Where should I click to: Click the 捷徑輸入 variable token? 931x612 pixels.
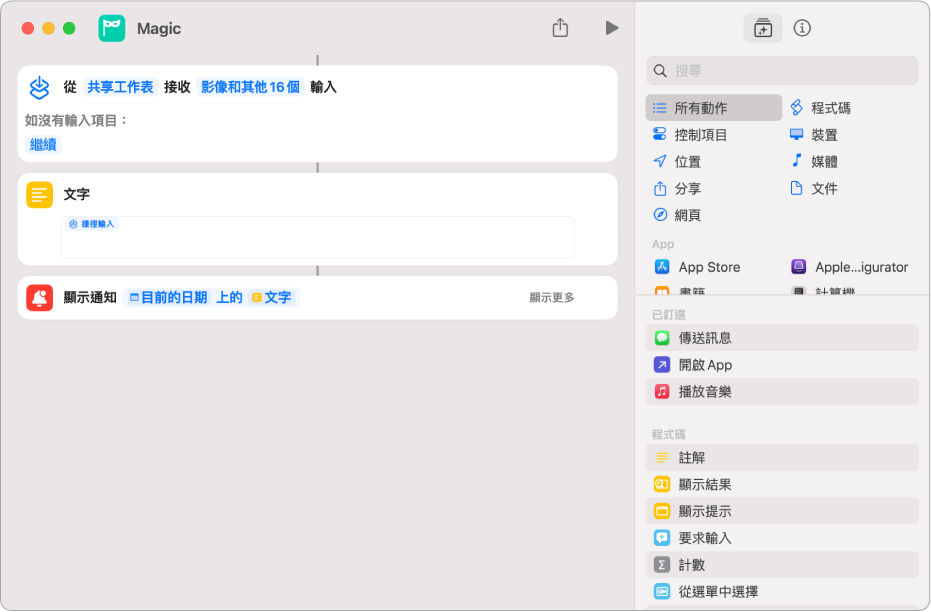point(91,224)
